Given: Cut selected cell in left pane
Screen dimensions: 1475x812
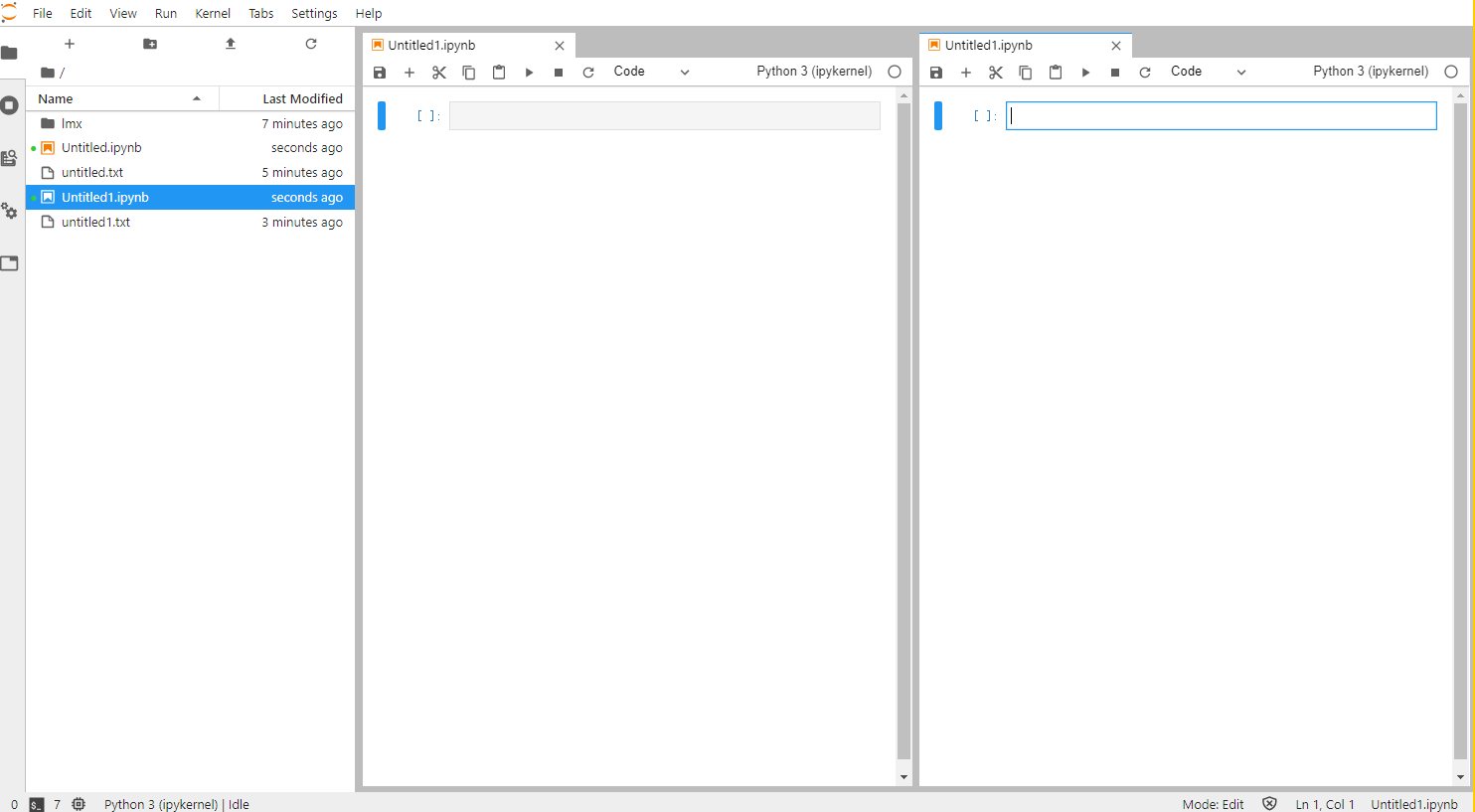Looking at the screenshot, I should 439,73.
